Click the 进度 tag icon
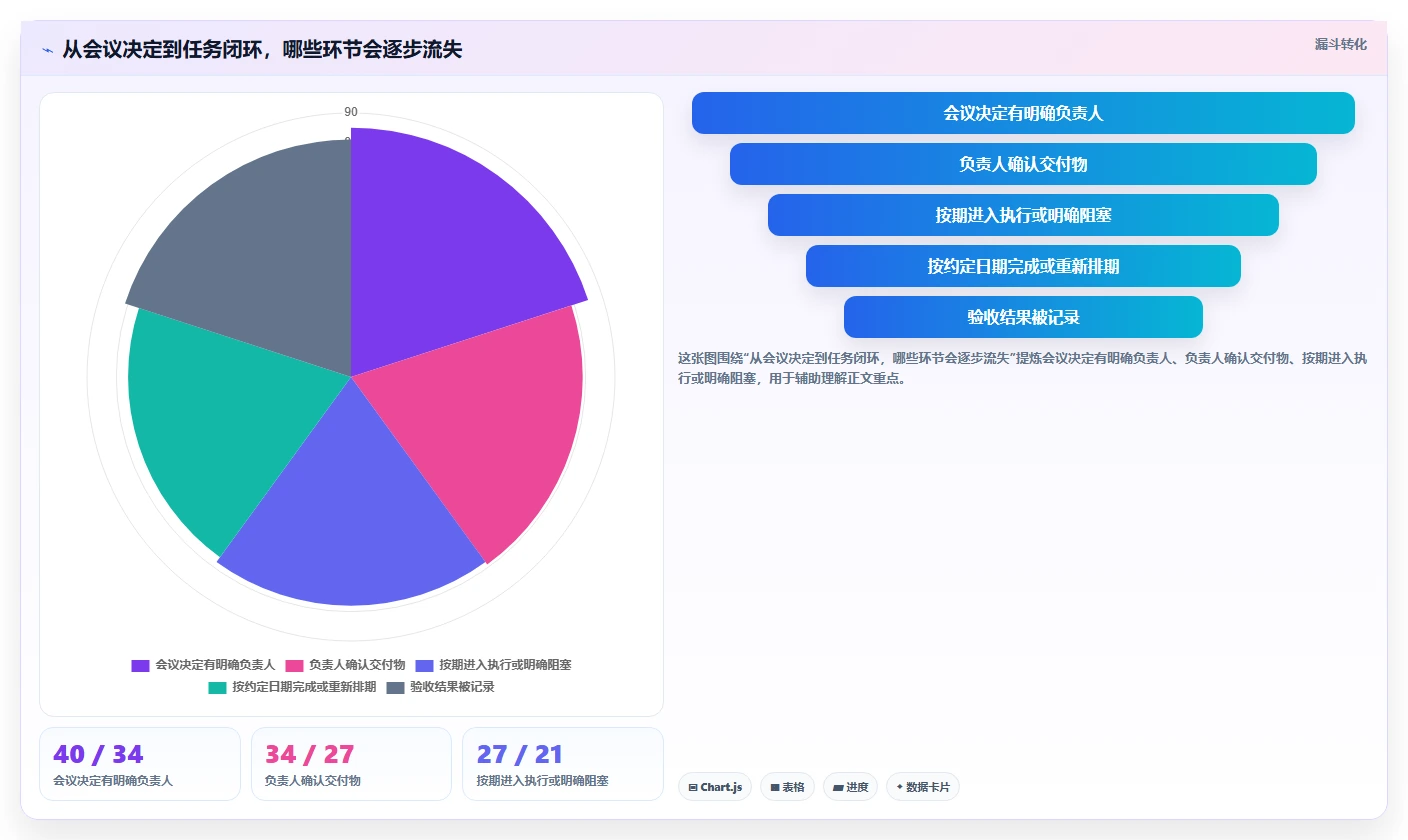This screenshot has height=840, width=1408. pyautogui.click(x=838, y=788)
